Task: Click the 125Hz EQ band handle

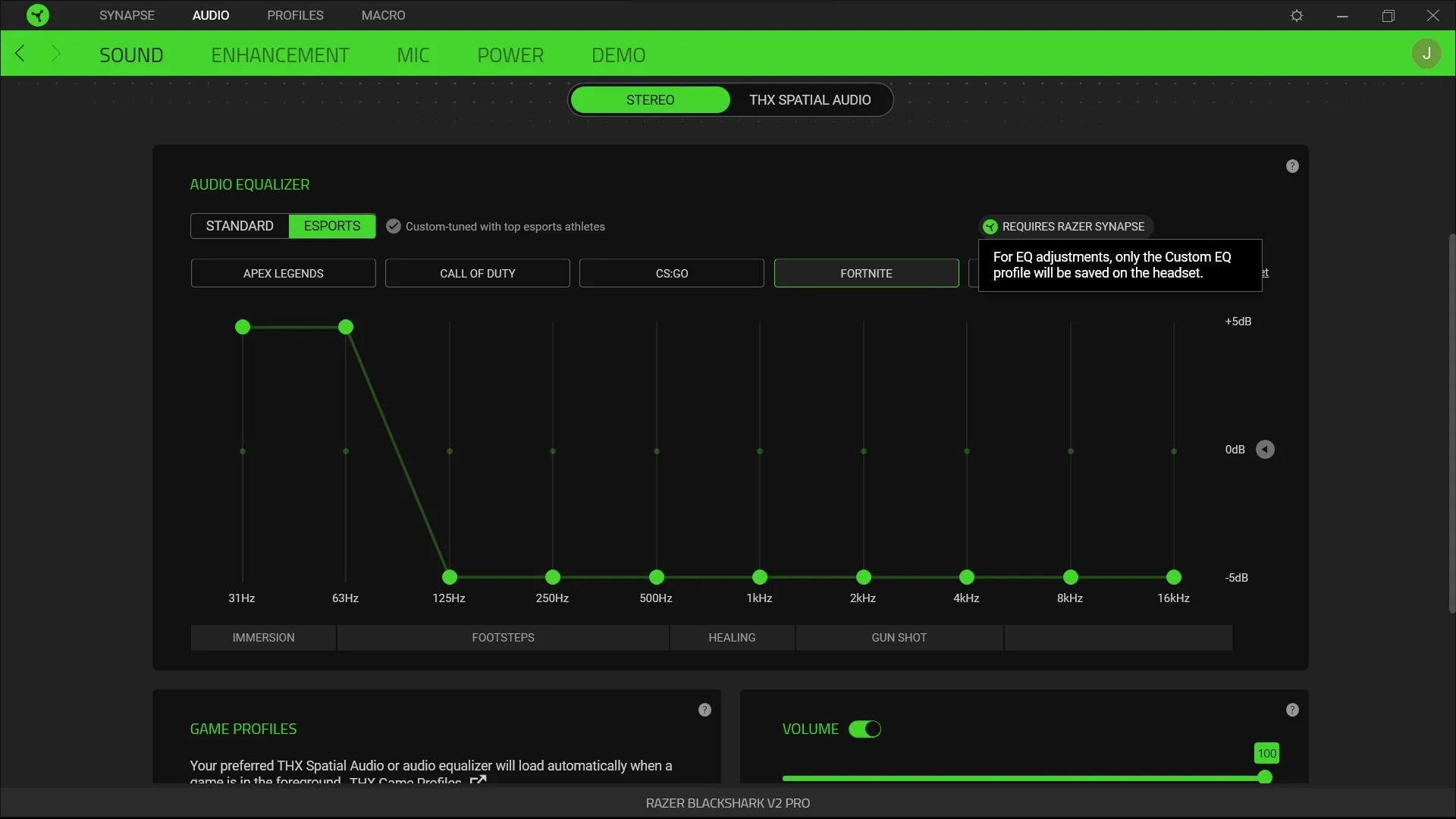Action: (450, 577)
